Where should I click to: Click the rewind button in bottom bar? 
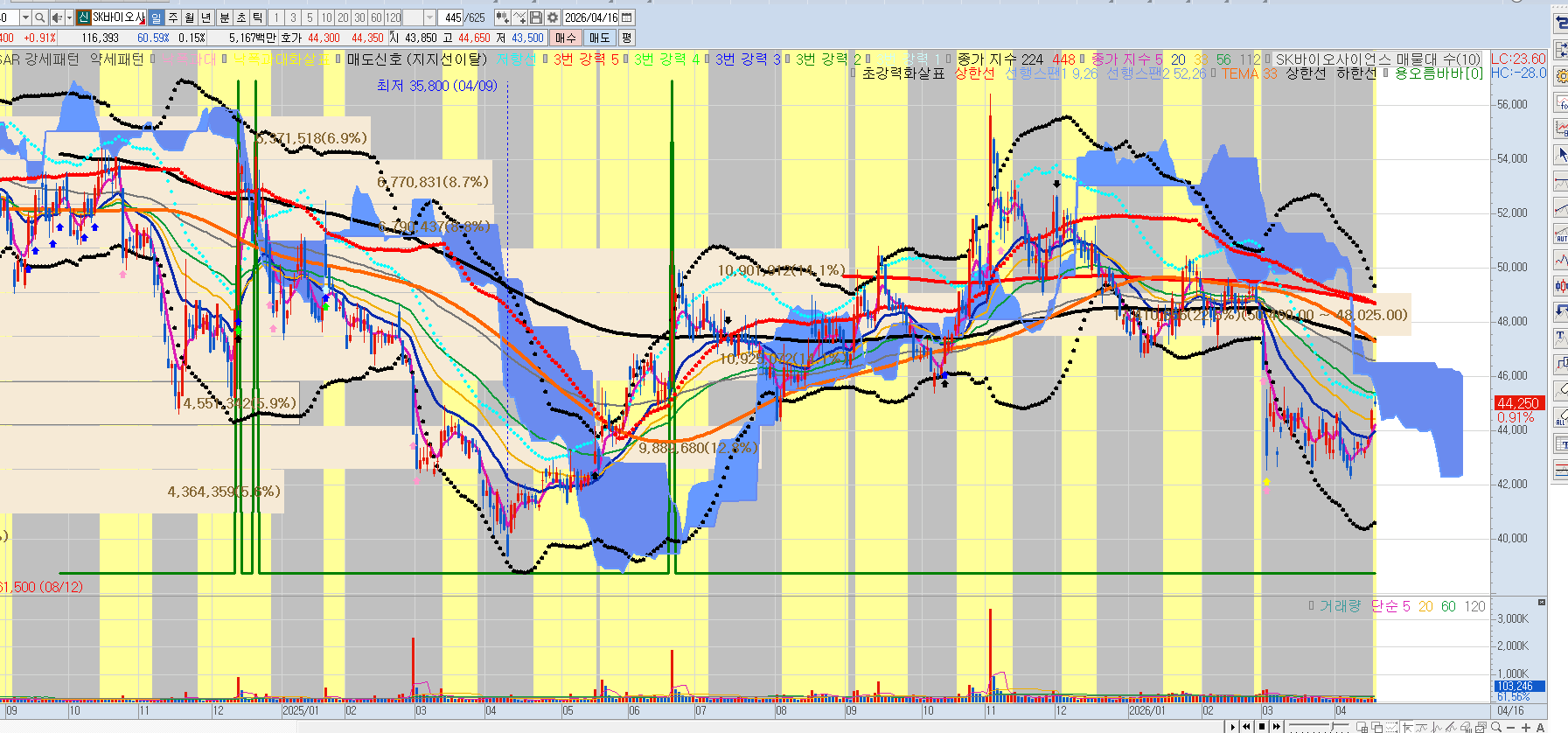1246,727
